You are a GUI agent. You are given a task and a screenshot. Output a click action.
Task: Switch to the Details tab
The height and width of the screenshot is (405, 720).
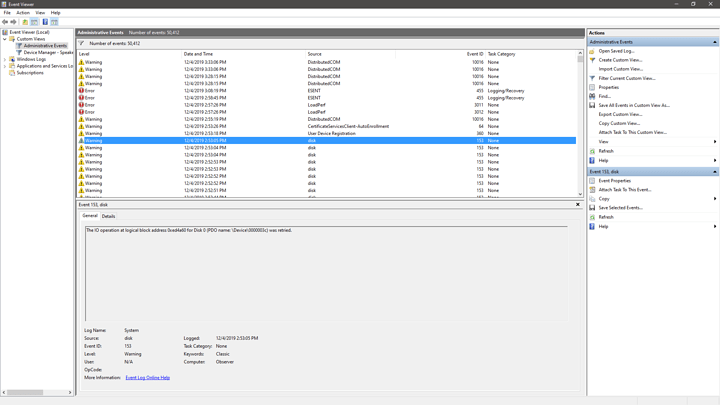coord(108,216)
